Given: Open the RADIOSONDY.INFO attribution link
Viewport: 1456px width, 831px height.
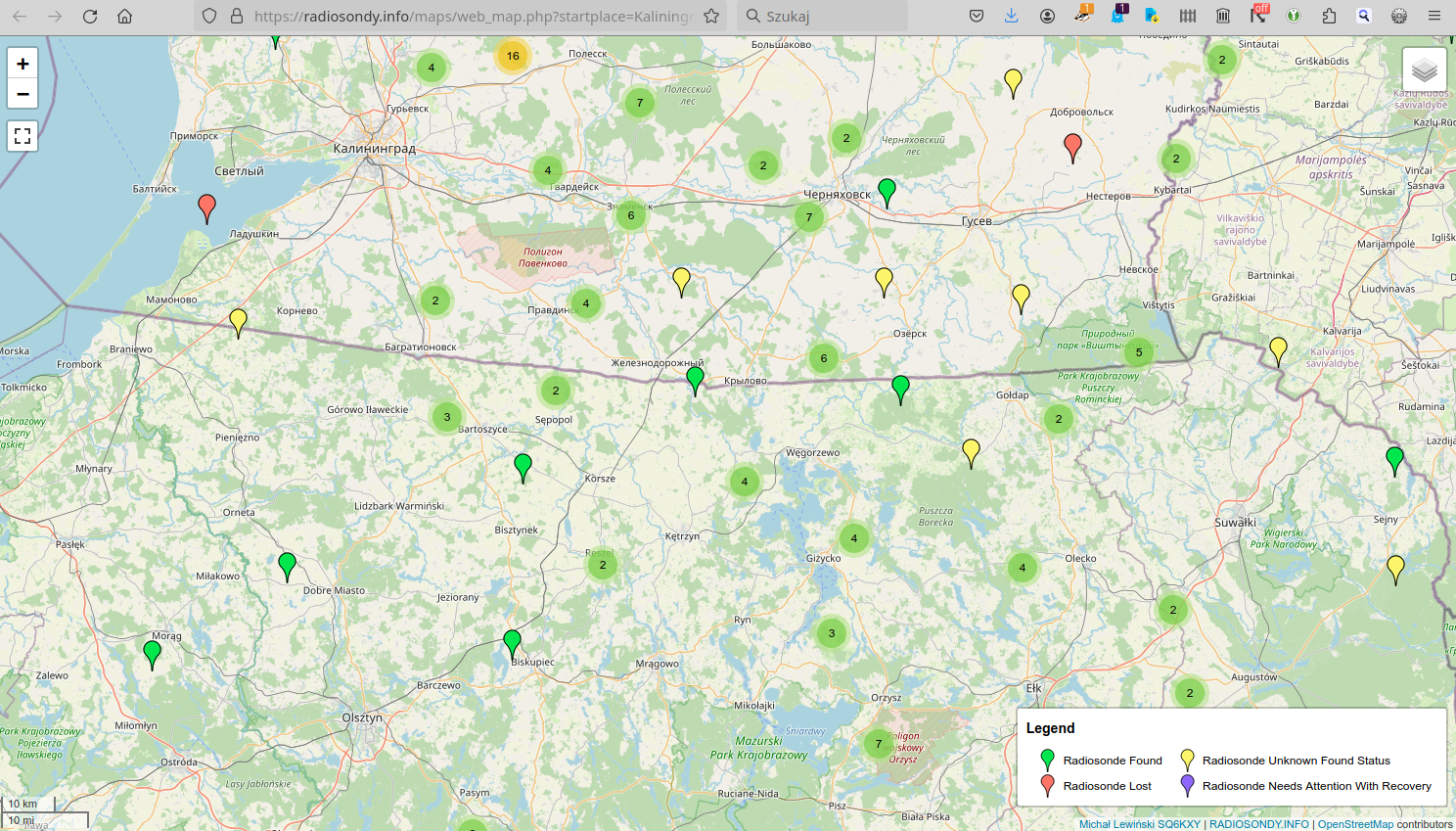Looking at the screenshot, I should (1258, 824).
